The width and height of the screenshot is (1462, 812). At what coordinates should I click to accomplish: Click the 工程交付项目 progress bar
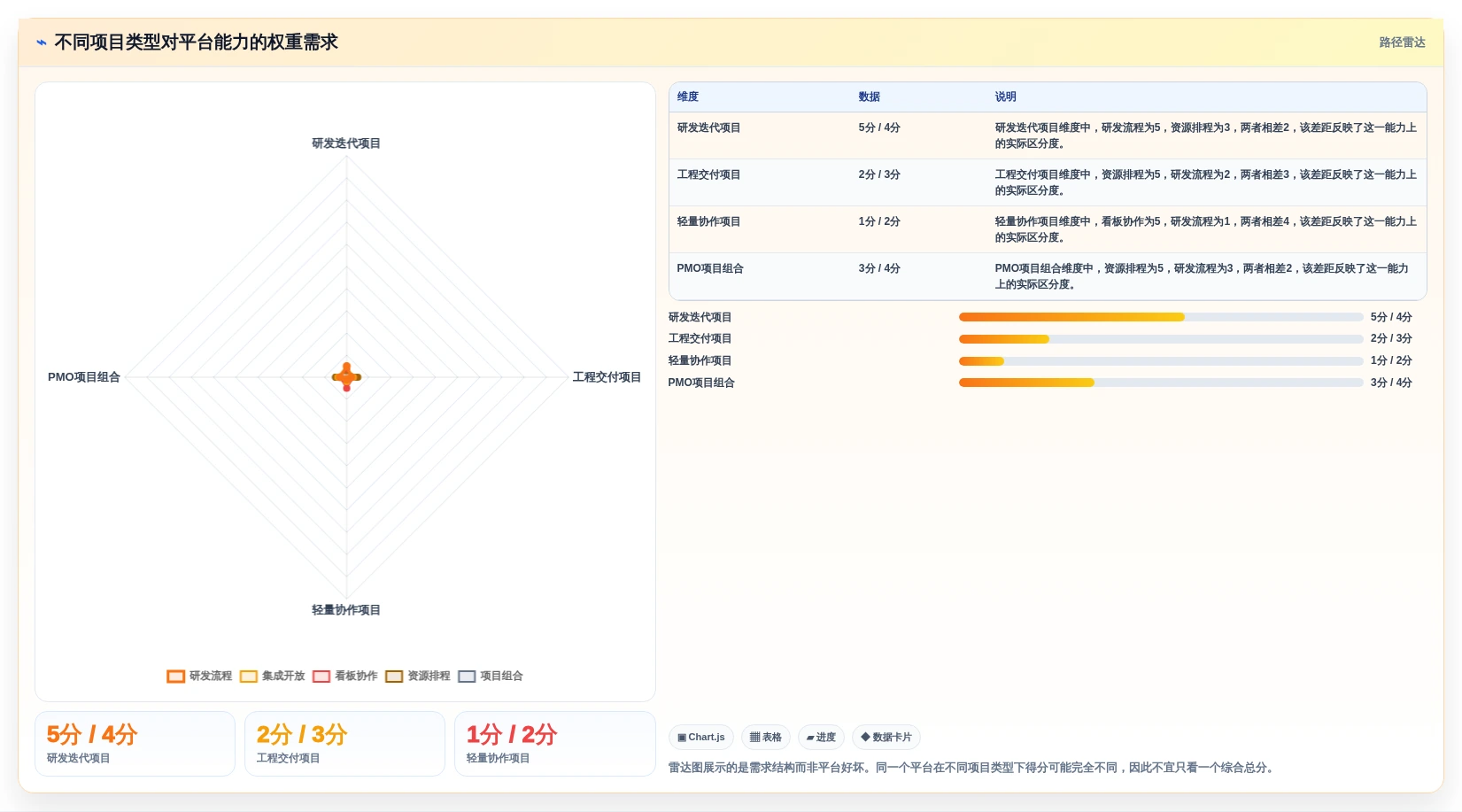(x=1161, y=339)
